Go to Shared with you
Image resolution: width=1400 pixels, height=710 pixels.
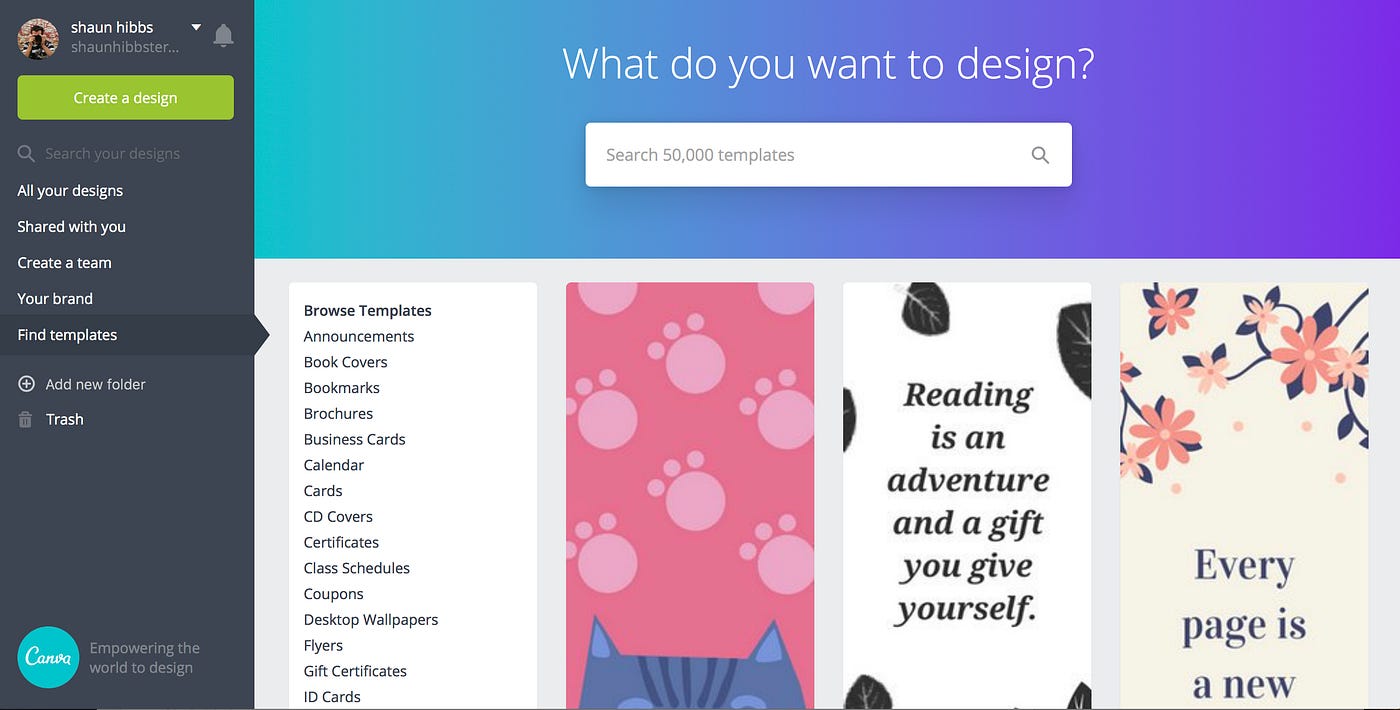click(x=71, y=227)
